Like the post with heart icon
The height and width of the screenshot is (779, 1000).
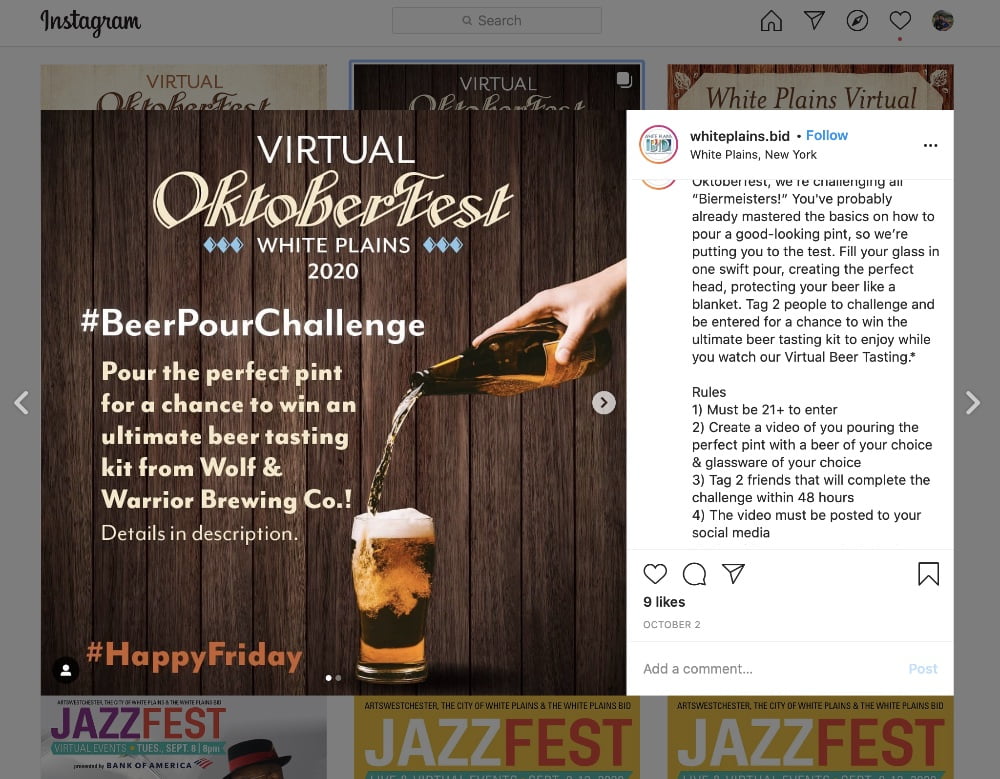tap(655, 574)
